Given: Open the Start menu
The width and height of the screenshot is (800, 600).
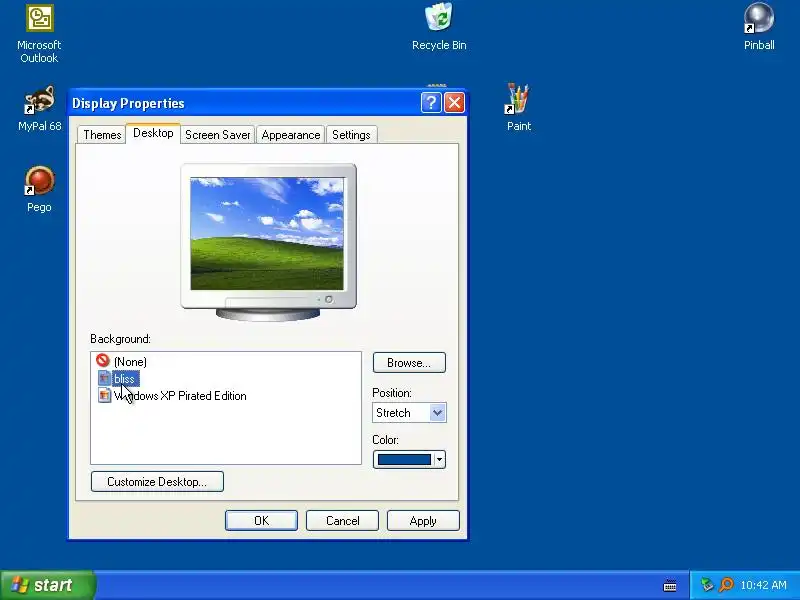Looking at the screenshot, I should (x=47, y=585).
